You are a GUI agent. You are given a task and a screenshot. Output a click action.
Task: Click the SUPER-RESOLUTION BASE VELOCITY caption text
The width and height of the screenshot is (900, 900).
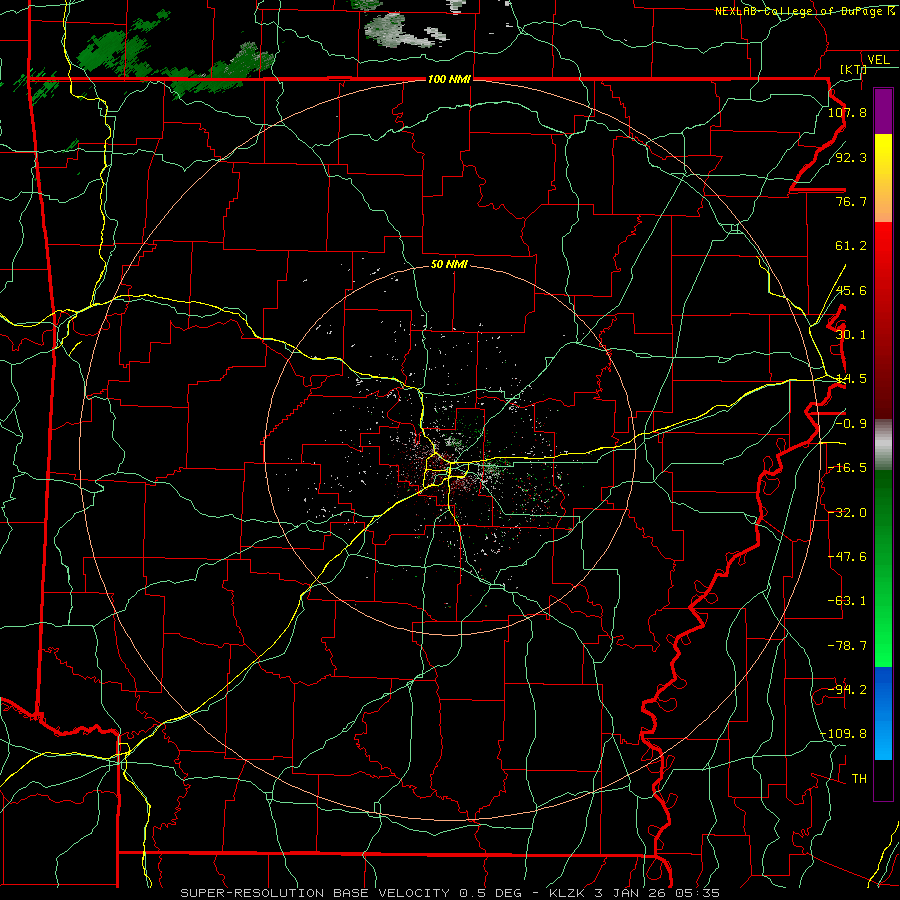(315, 893)
